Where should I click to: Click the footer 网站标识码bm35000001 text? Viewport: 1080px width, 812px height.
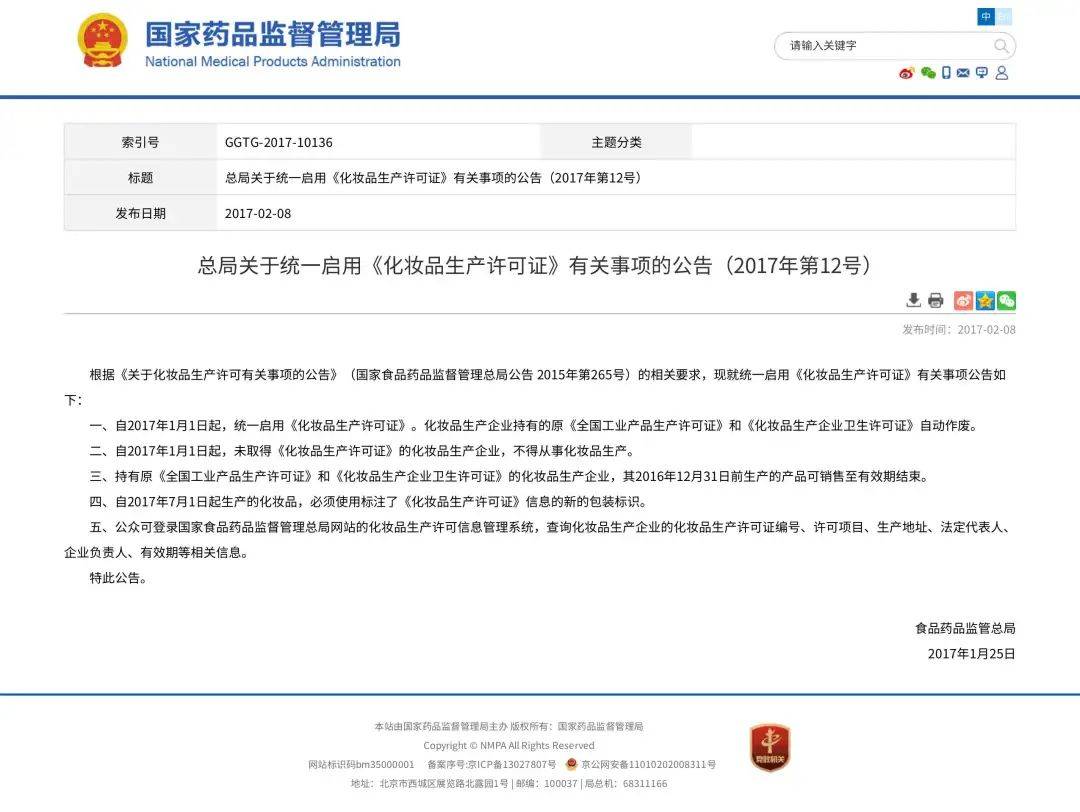click(x=361, y=764)
